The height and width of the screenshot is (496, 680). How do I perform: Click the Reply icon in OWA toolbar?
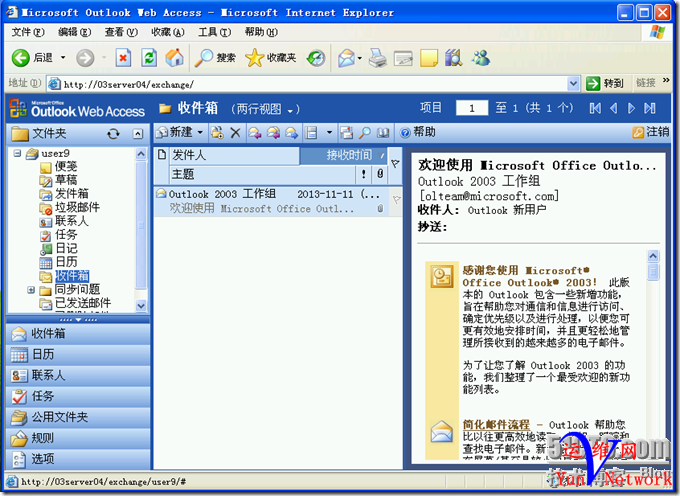[255, 133]
